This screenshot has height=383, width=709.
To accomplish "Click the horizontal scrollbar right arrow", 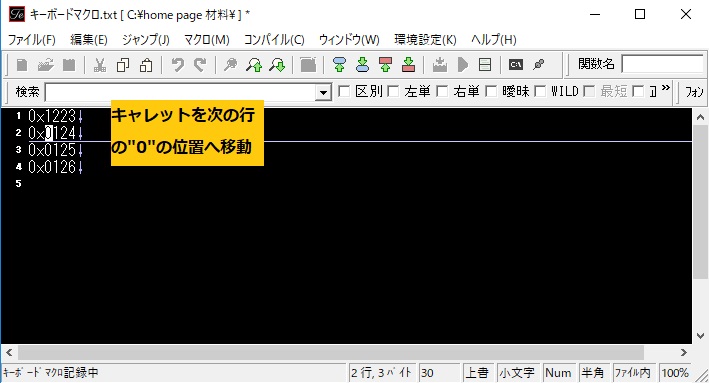I will point(683,352).
